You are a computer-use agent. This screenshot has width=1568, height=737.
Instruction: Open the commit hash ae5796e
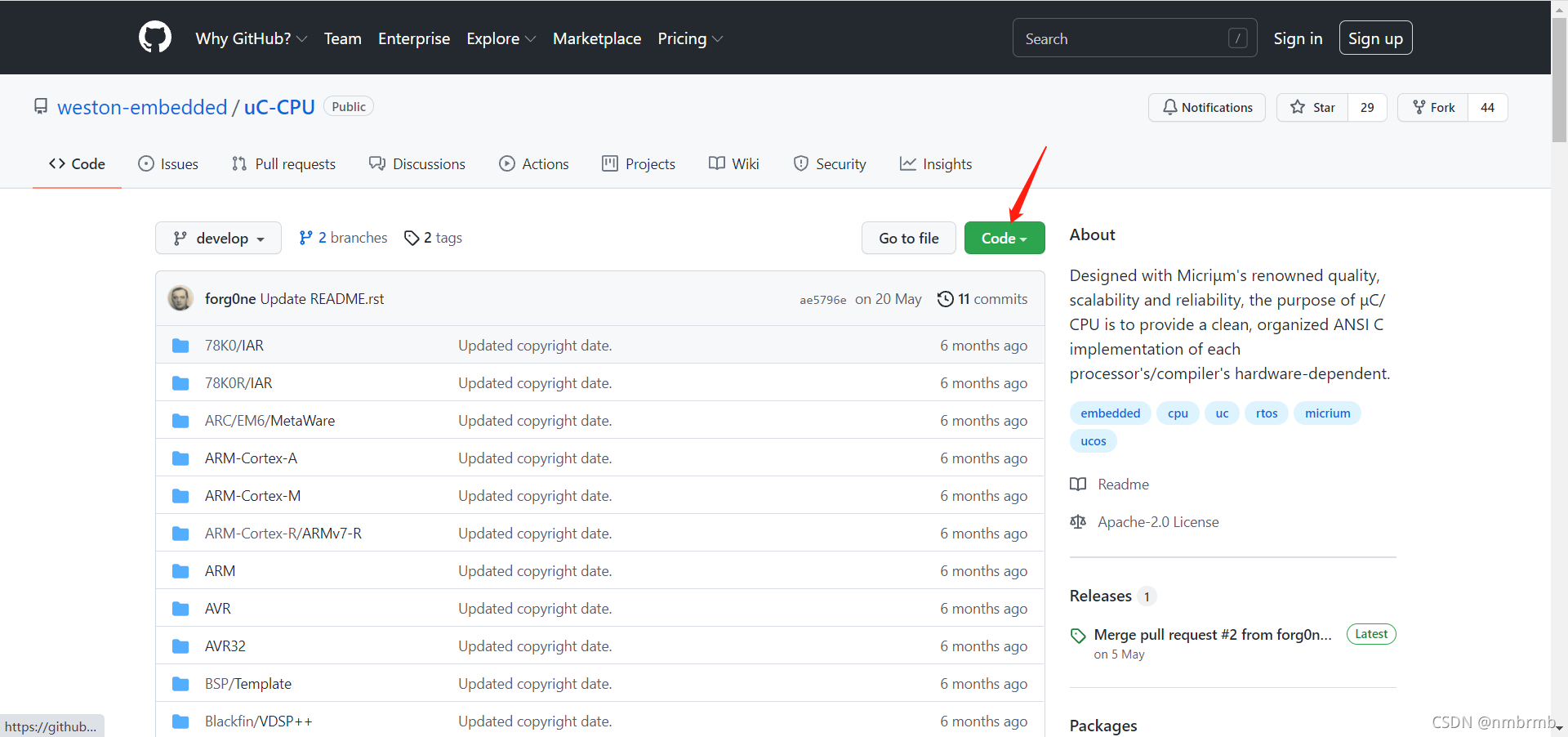[x=822, y=300]
